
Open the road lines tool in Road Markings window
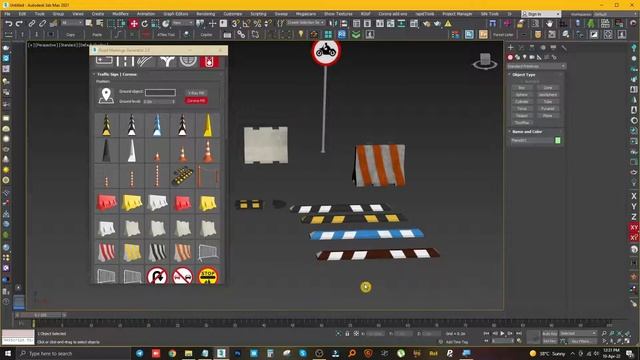pos(125,62)
